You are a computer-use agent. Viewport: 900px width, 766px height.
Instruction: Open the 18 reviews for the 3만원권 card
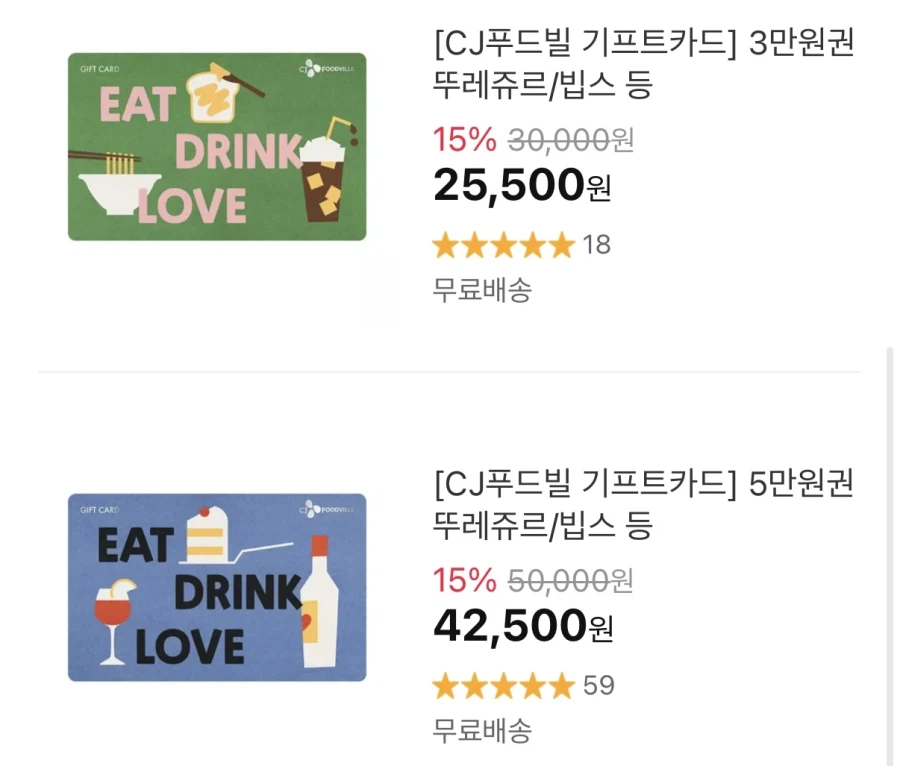[x=595, y=244]
